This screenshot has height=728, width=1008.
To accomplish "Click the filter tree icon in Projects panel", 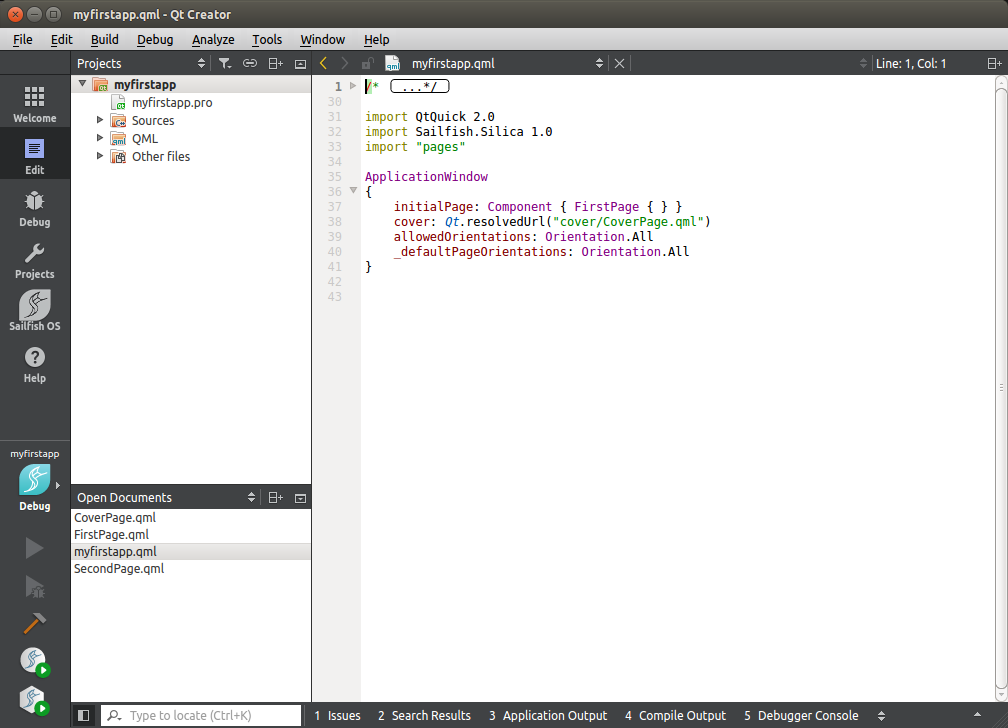I will point(225,63).
